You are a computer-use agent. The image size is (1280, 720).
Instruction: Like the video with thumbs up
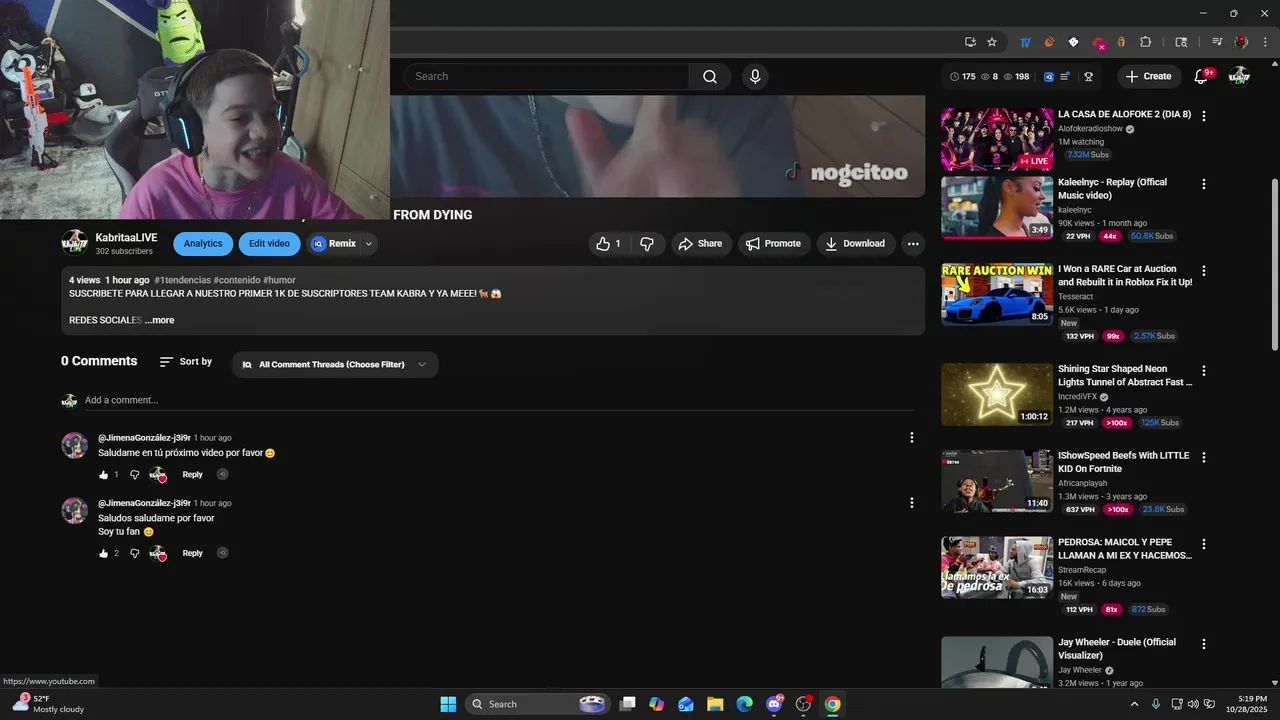pyautogui.click(x=609, y=243)
